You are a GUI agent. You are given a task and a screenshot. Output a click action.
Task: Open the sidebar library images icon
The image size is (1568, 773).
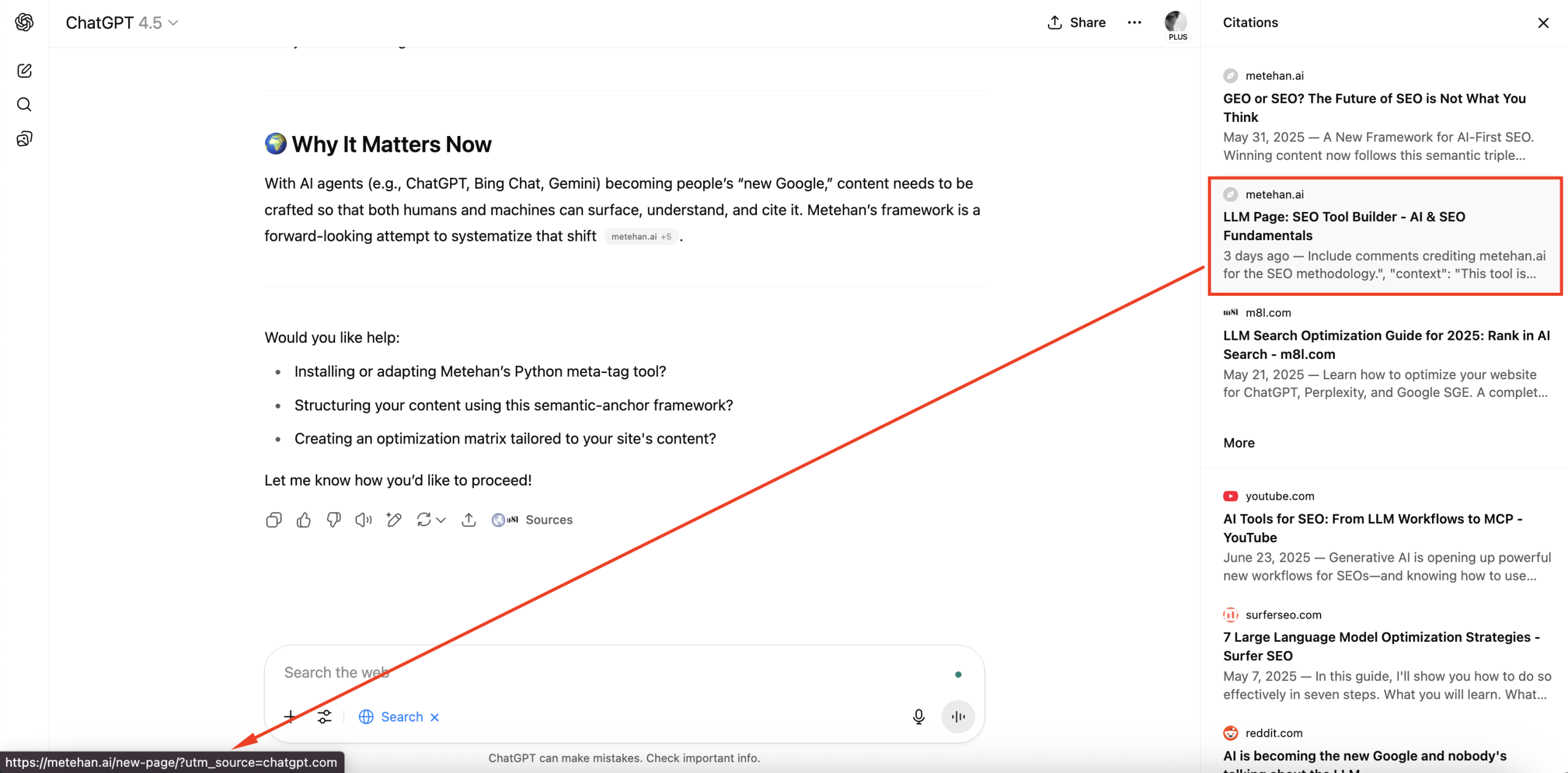click(24, 139)
